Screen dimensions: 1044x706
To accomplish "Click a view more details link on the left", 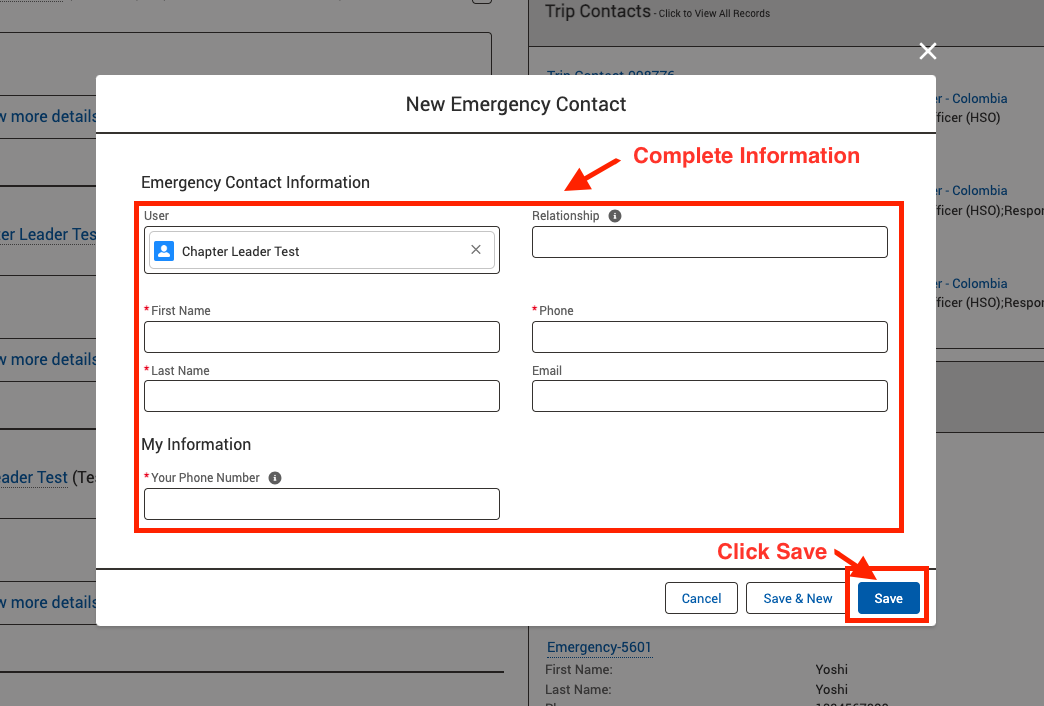I will (x=46, y=116).
